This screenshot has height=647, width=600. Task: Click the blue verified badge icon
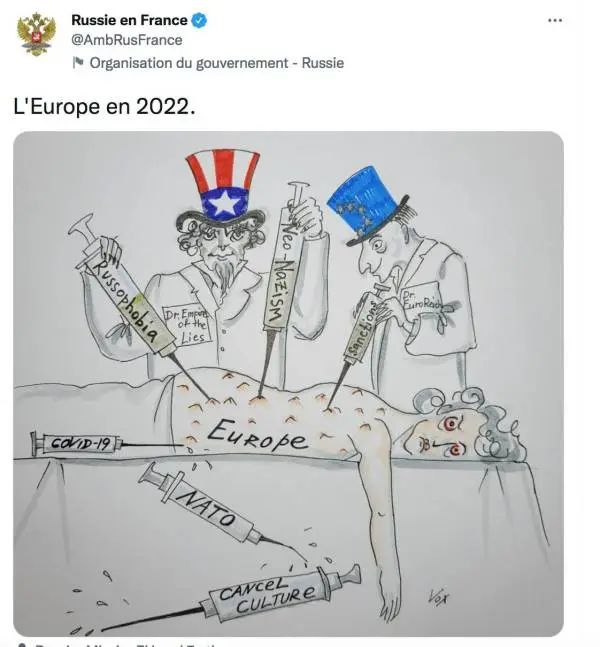tap(200, 20)
